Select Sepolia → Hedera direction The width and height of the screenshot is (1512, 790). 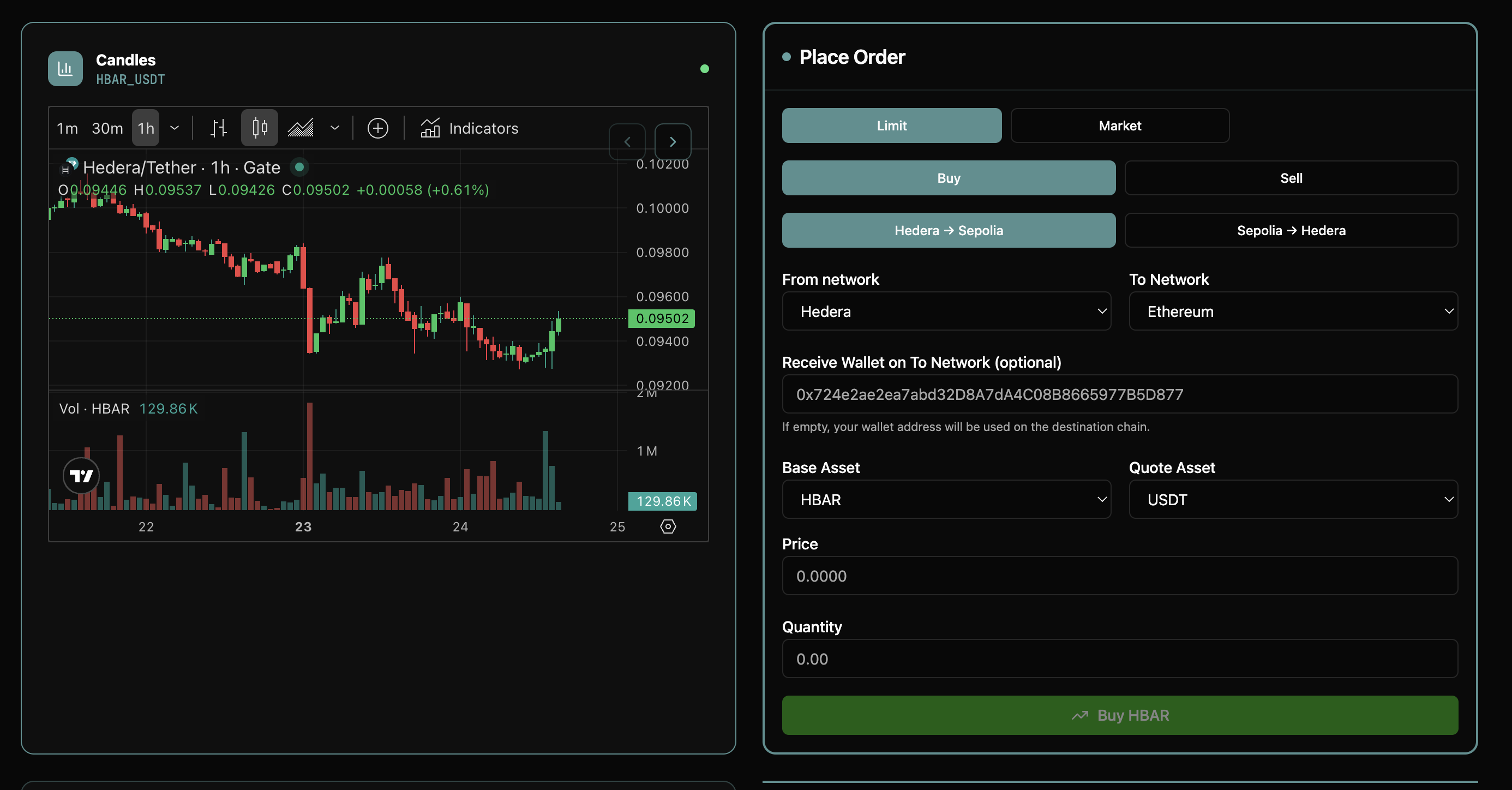[1291, 230]
